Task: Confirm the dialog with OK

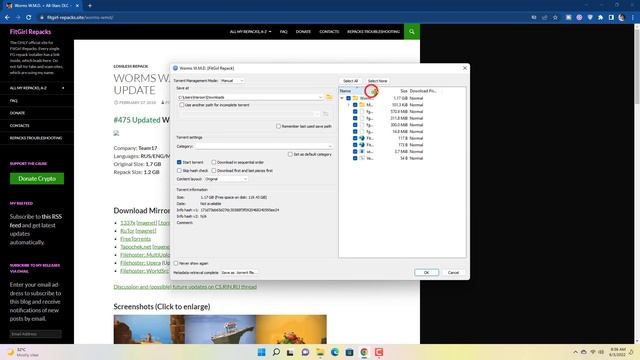Action: (x=427, y=272)
